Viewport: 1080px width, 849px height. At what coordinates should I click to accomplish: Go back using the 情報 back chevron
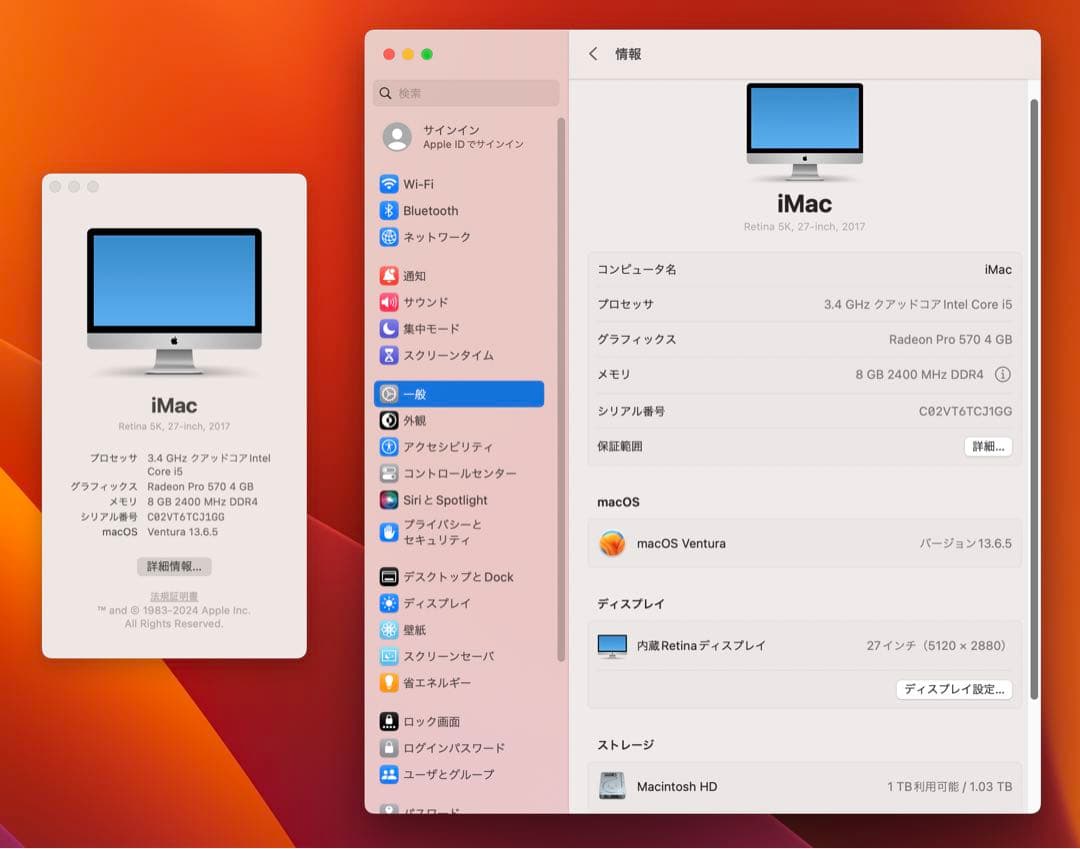coord(594,55)
